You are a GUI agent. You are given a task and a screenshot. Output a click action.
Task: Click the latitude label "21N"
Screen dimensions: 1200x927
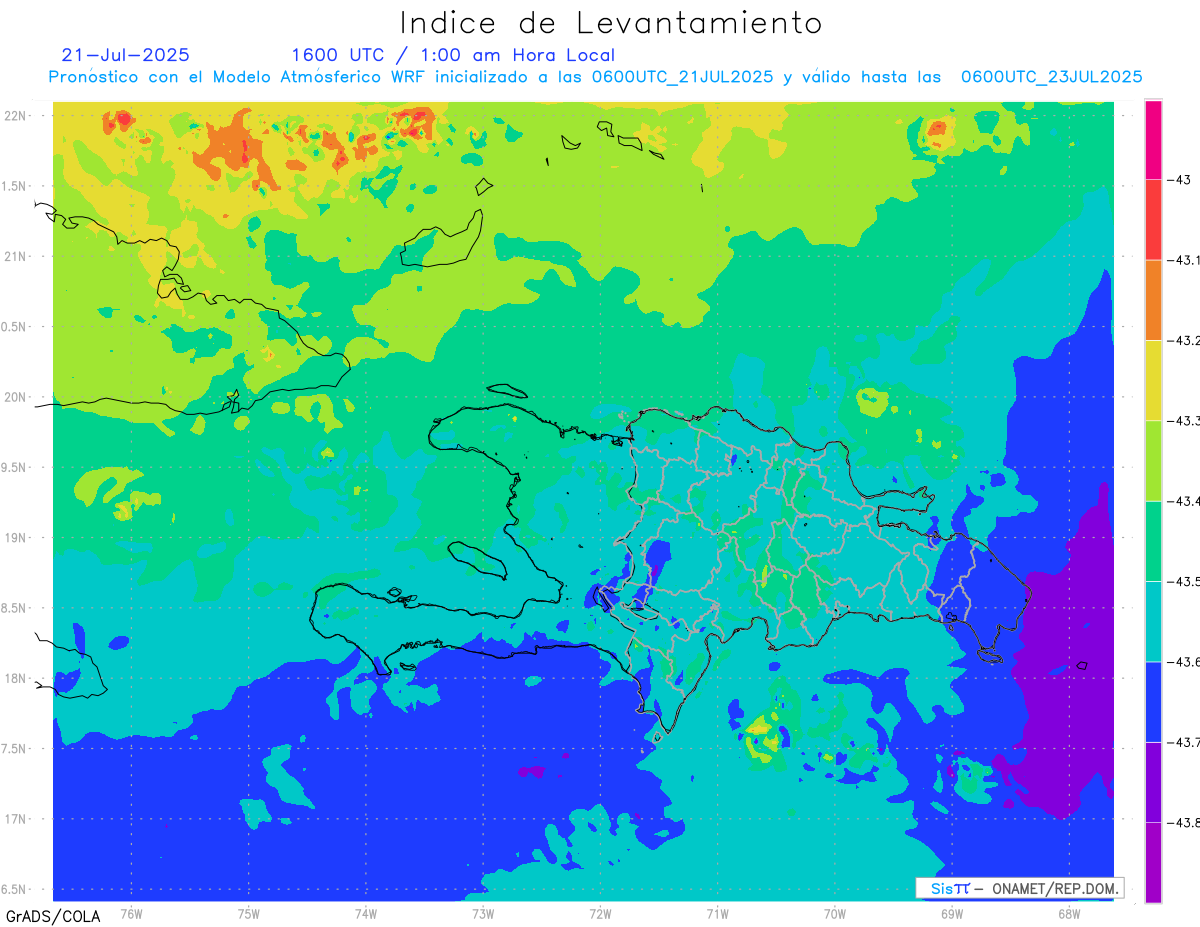16,256
